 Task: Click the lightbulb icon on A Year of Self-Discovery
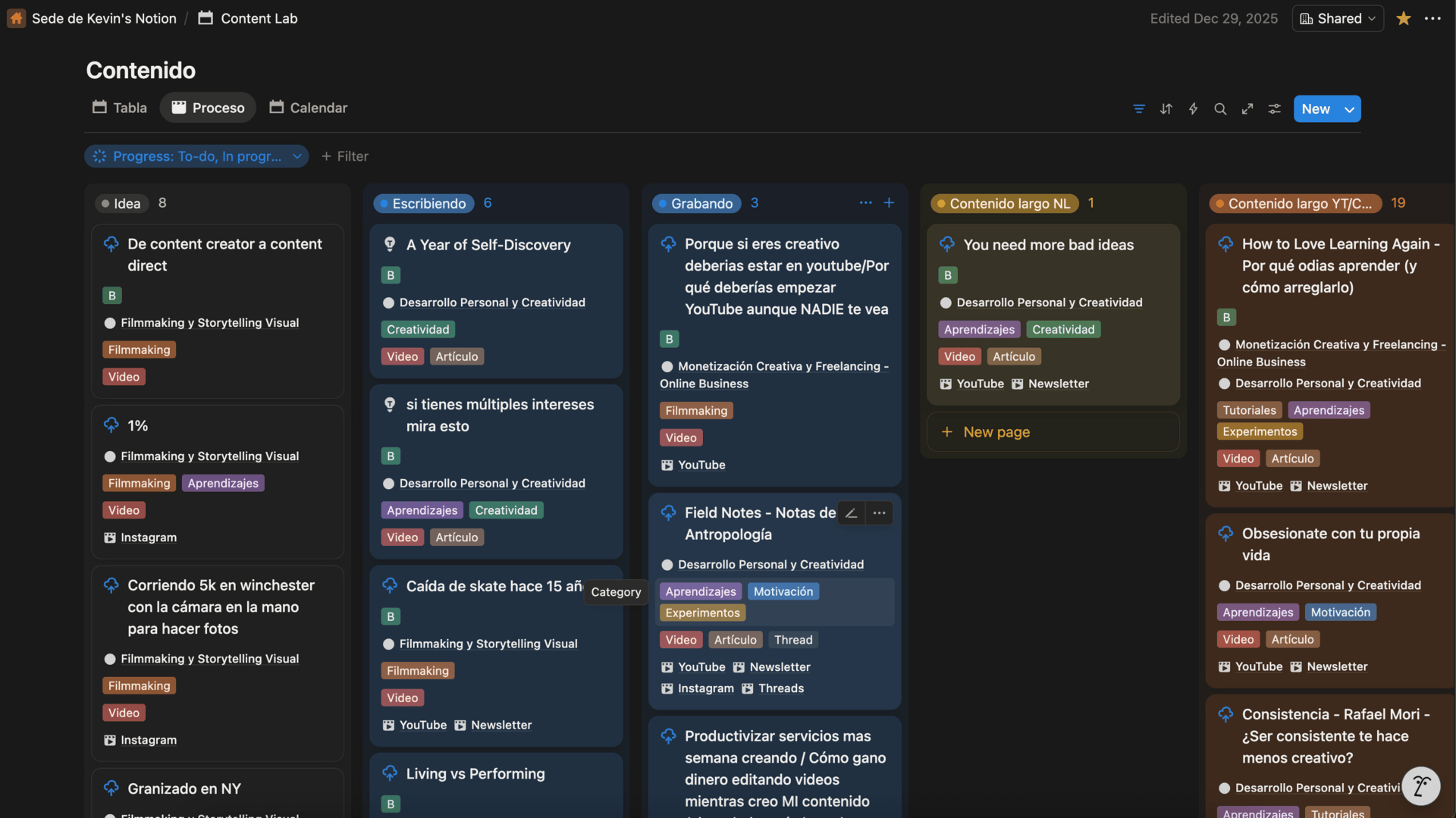(x=390, y=245)
